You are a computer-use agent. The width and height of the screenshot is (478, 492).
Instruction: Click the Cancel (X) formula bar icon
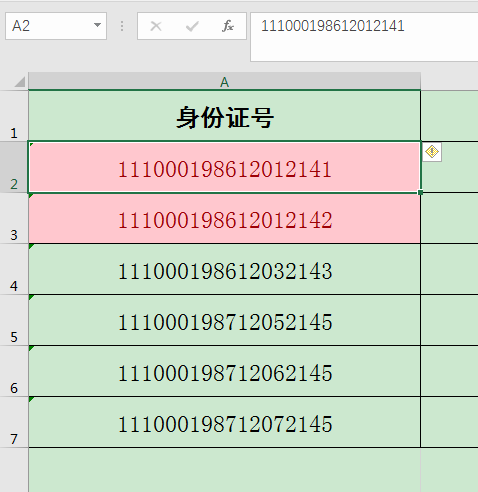(156, 26)
